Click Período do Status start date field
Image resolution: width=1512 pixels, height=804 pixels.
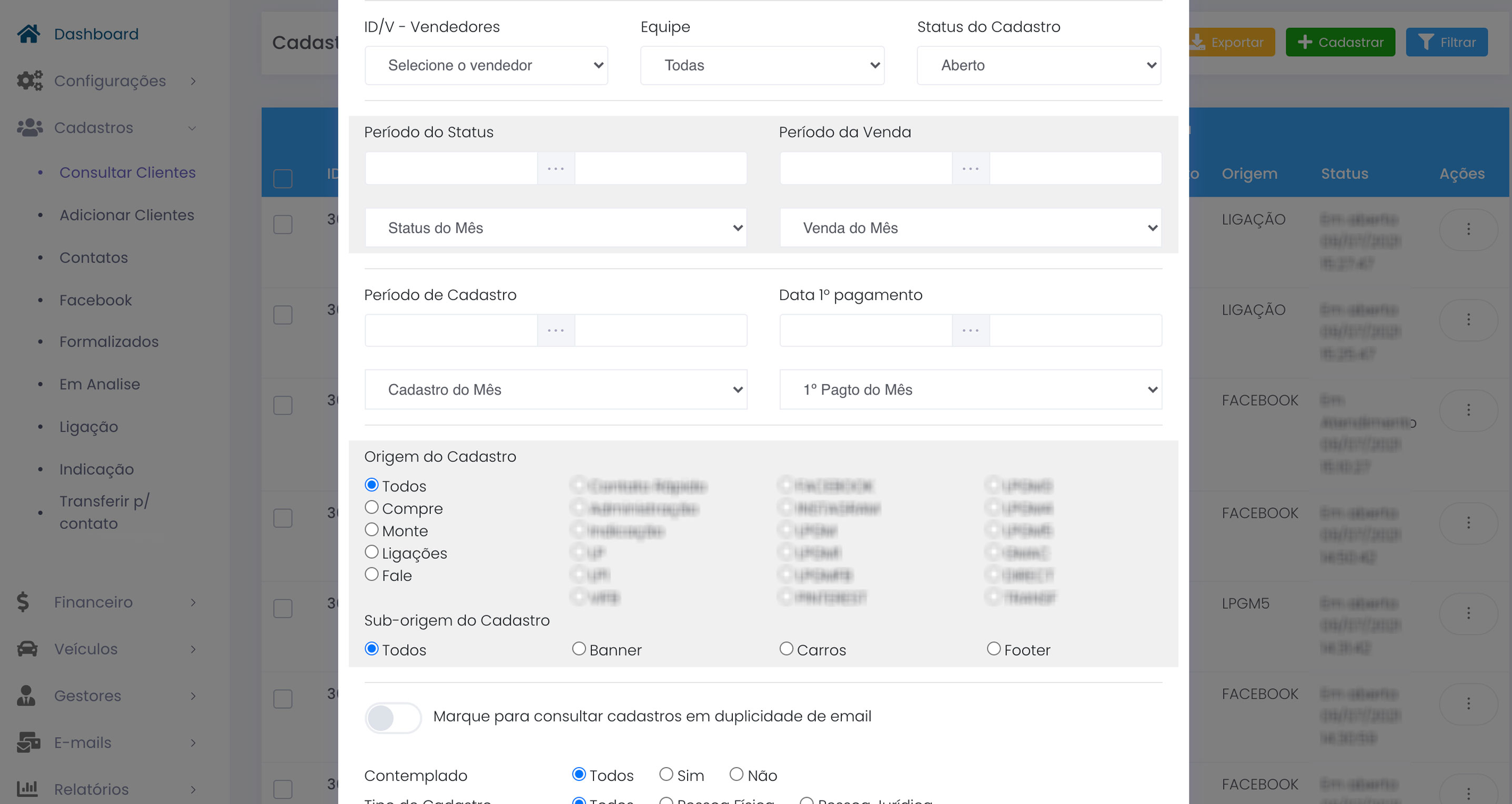pos(451,168)
